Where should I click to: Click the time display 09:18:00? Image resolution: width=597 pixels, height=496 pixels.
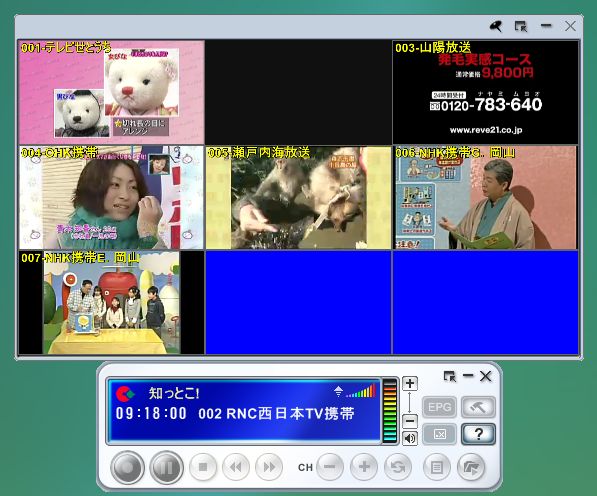[151, 414]
